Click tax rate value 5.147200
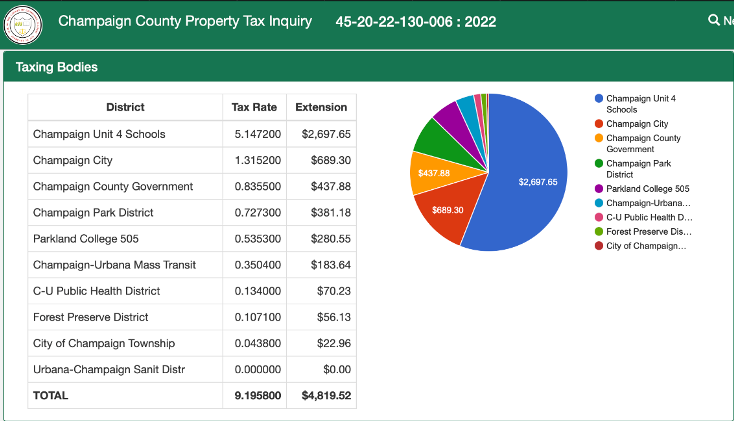Screen dimensions: 734x422 257,134
